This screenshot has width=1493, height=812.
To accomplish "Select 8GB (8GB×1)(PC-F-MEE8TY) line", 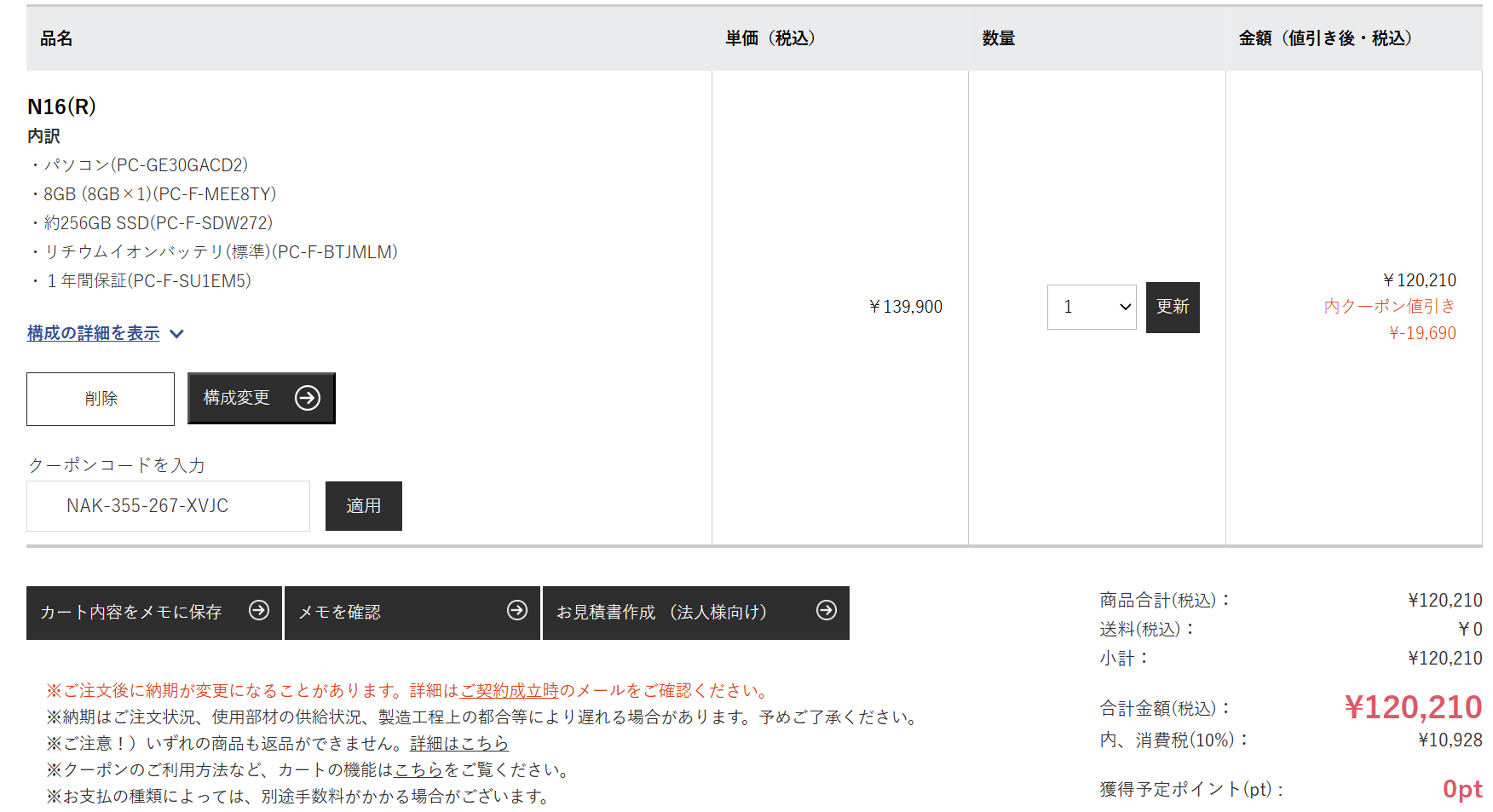I will (x=153, y=194).
